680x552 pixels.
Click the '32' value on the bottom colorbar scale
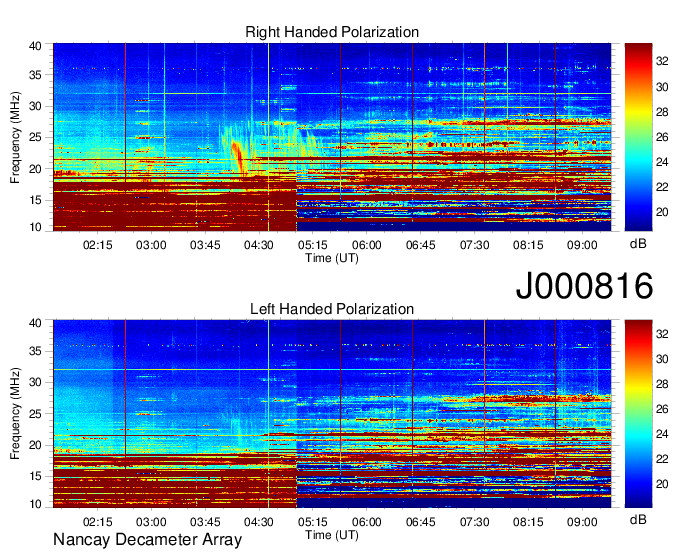click(662, 334)
